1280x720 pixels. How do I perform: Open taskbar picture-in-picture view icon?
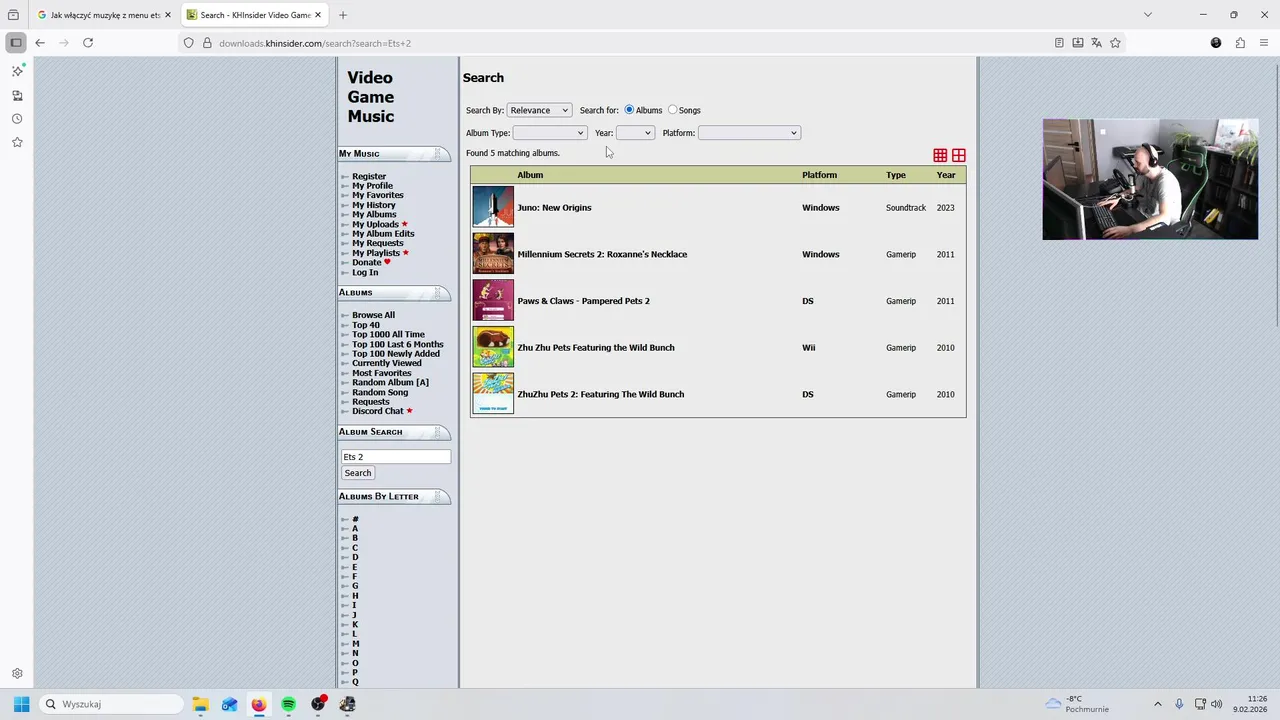pos(1200,704)
